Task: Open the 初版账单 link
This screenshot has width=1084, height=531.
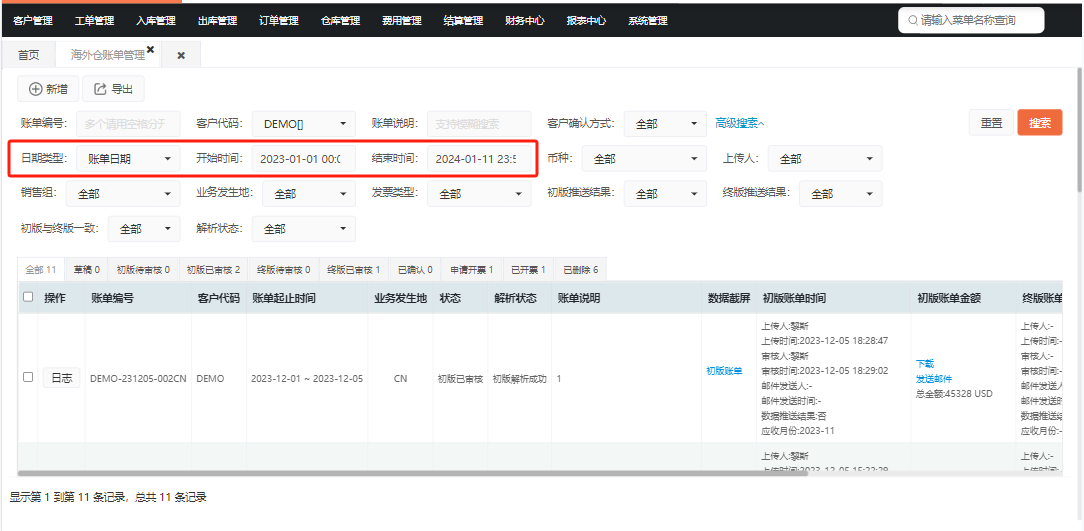Action: click(724, 371)
